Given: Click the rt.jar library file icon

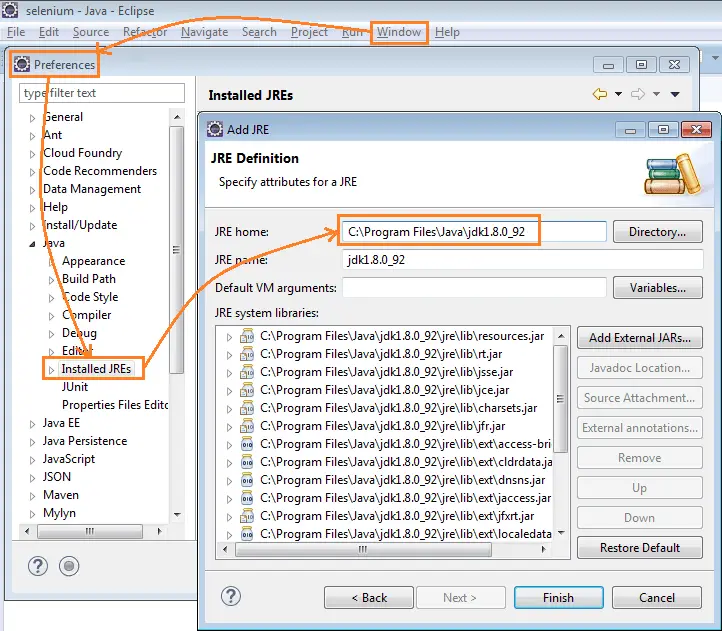Looking at the screenshot, I should coord(247,355).
